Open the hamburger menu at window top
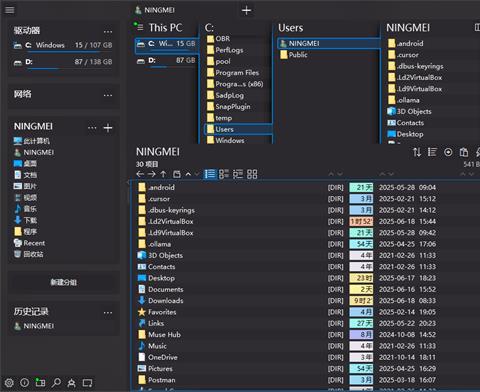 click(x=9, y=10)
